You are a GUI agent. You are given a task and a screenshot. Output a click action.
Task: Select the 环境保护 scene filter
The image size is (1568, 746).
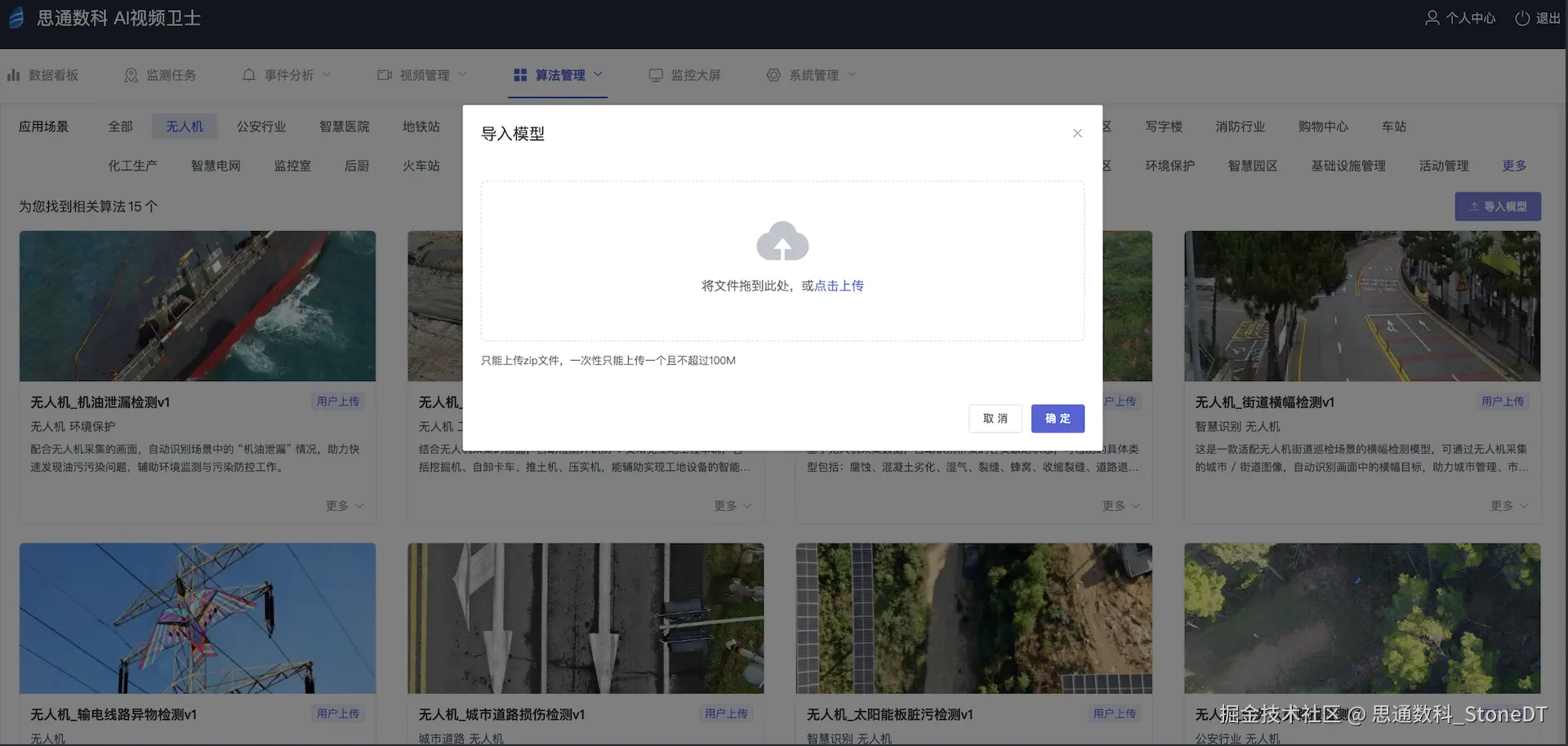click(1170, 166)
